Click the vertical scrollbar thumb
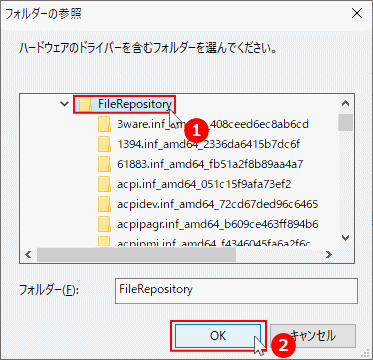The height and width of the screenshot is (360, 373). point(346,122)
